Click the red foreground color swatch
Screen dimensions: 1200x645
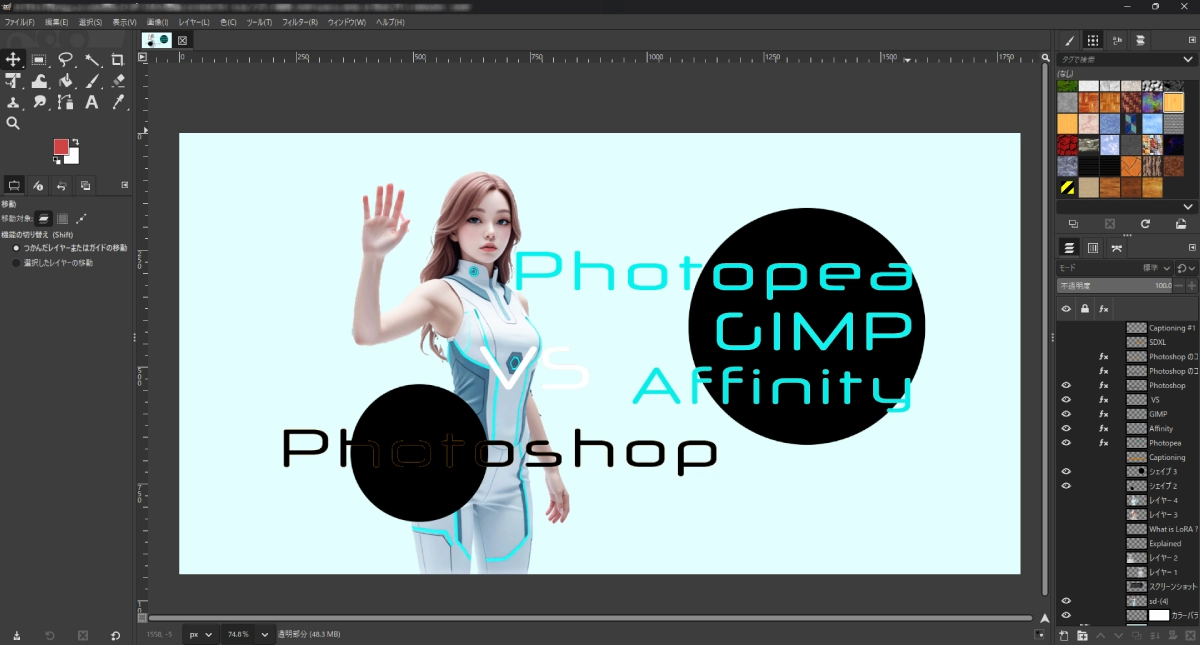(61, 147)
